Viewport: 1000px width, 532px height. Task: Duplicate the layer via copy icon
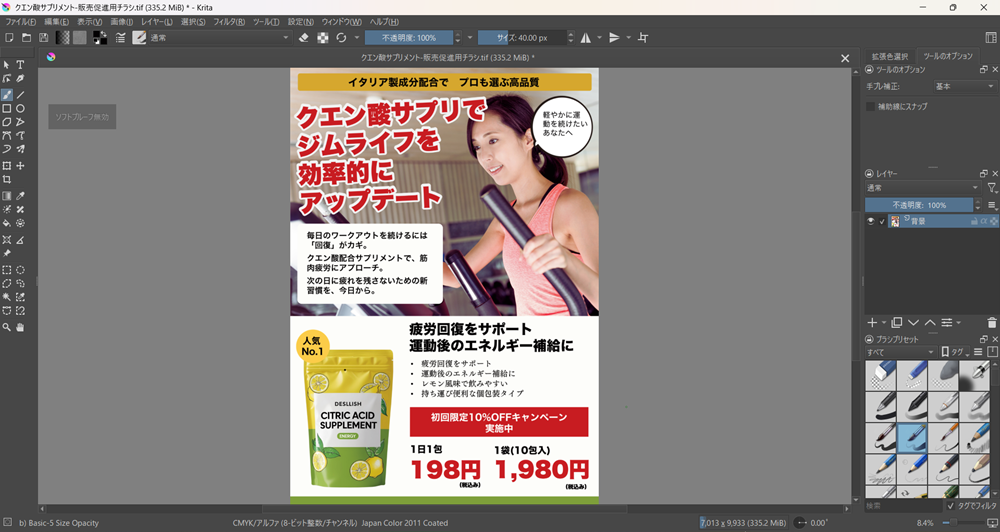[x=897, y=323]
